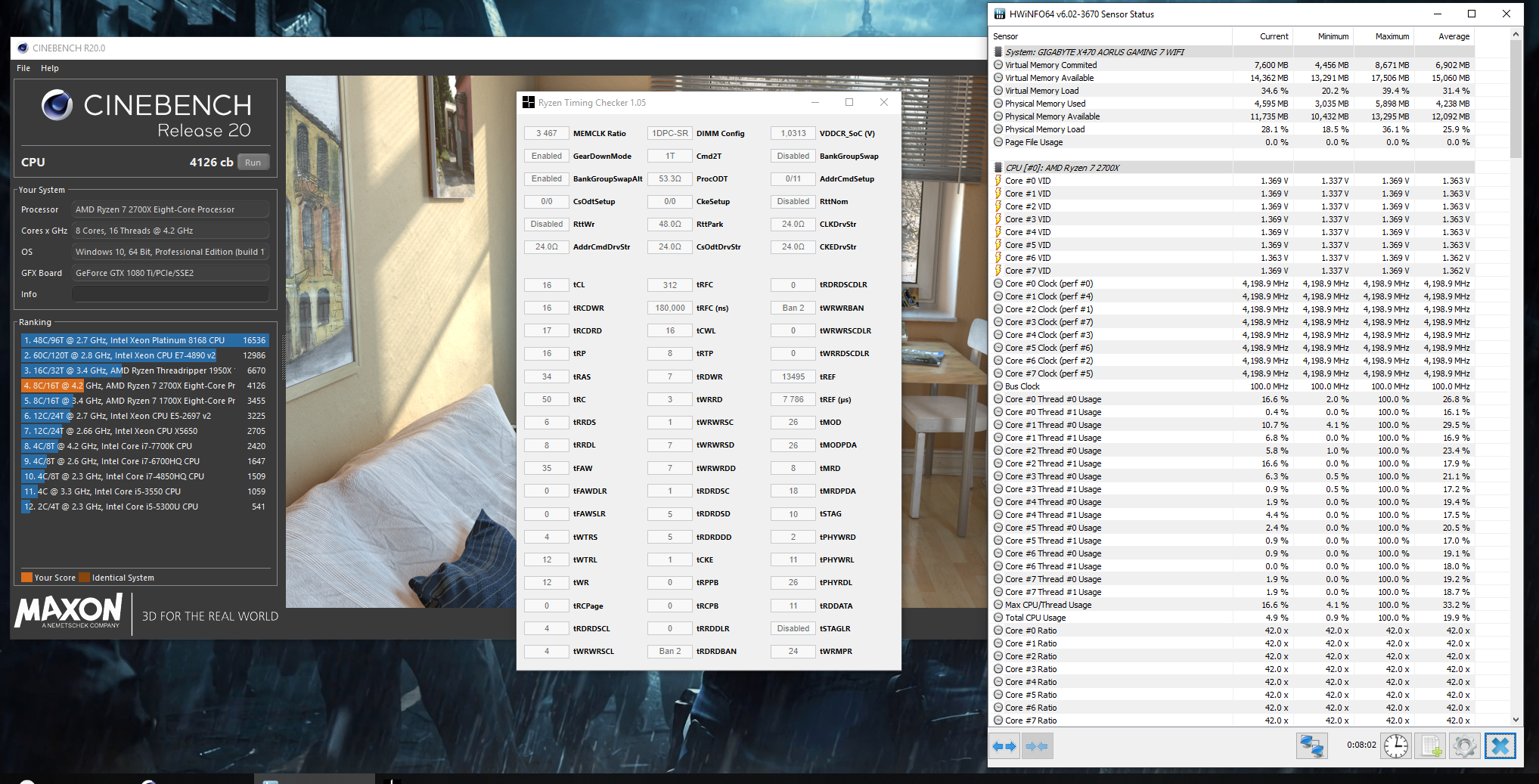
Task: Select the Intel Core i7-7700K ranking row
Action: coord(144,446)
